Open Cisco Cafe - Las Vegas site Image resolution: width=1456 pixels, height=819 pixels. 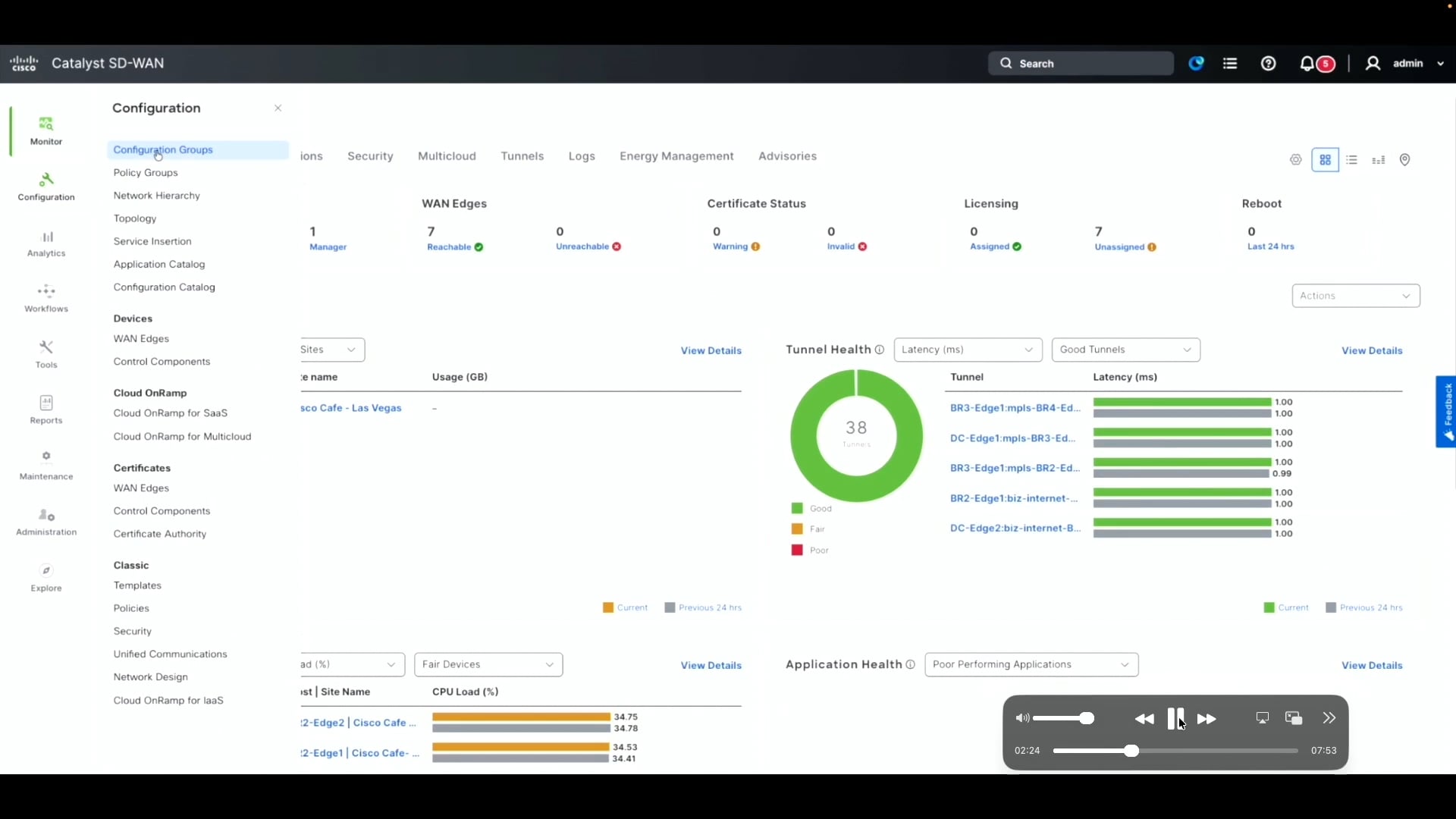tap(351, 408)
